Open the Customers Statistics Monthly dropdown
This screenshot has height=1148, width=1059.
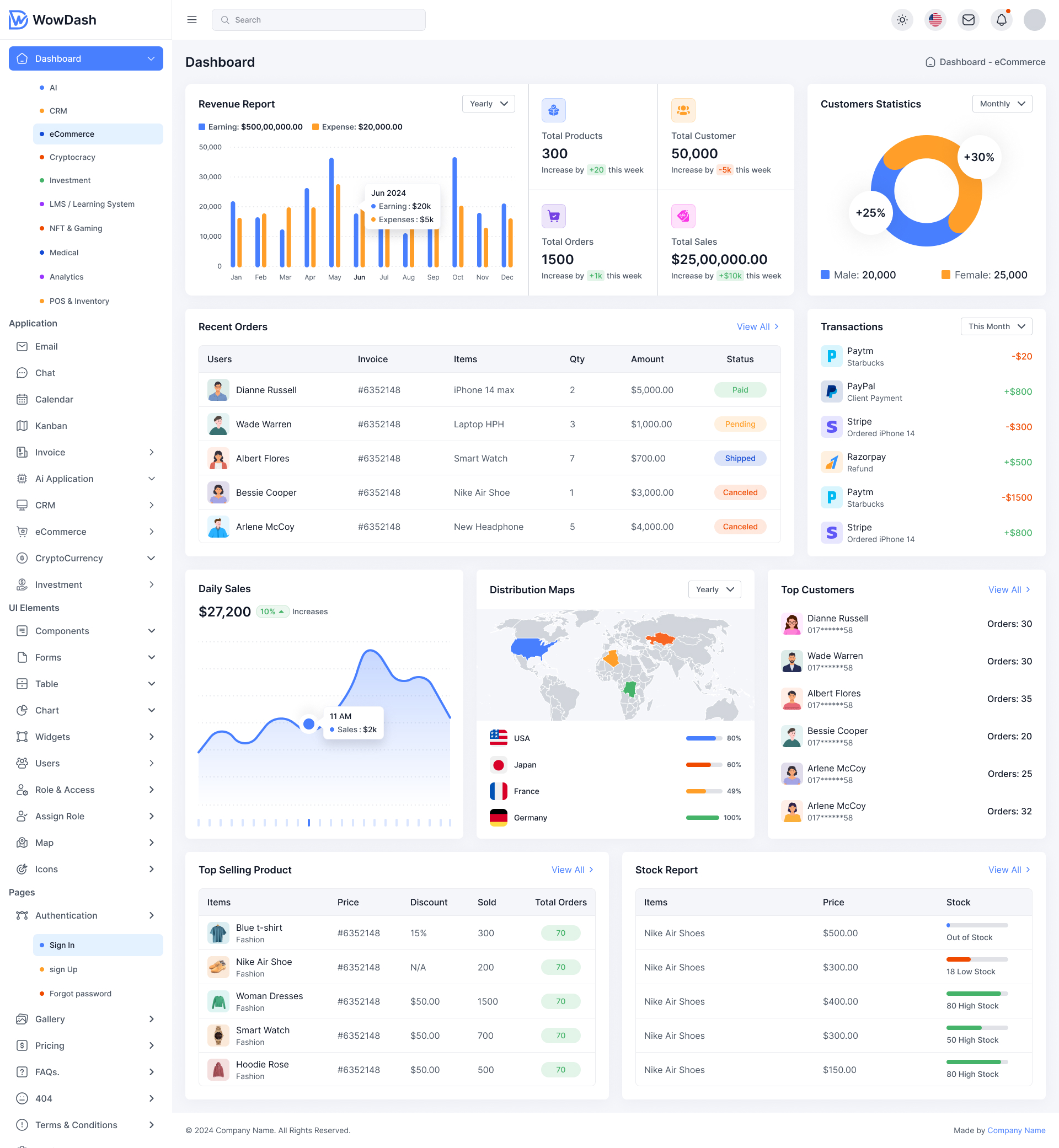coord(1002,104)
